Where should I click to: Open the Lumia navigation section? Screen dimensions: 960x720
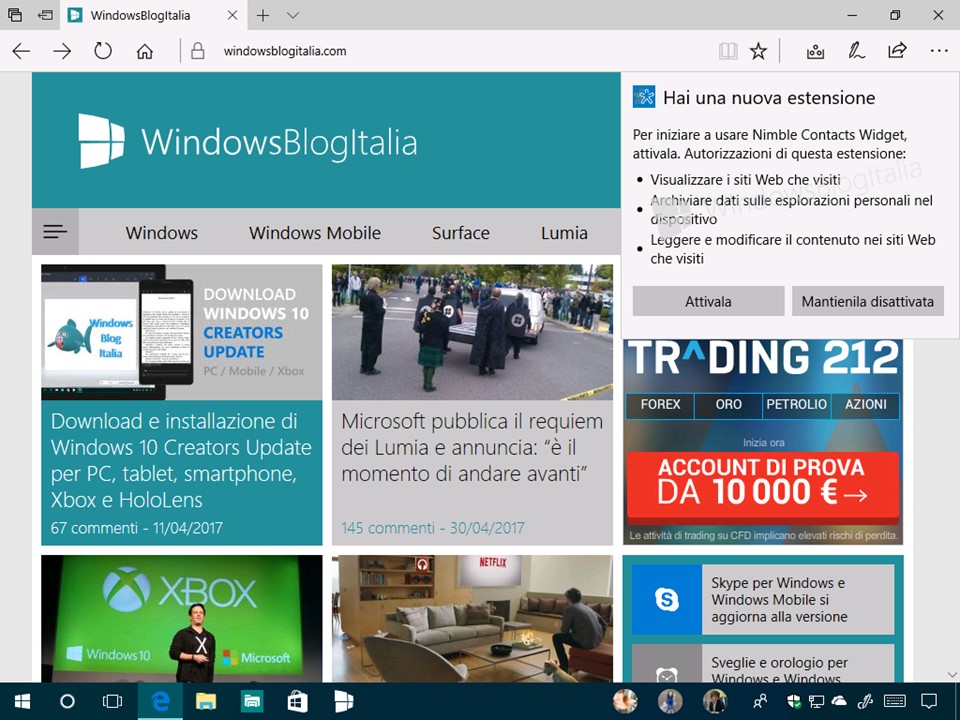click(564, 233)
